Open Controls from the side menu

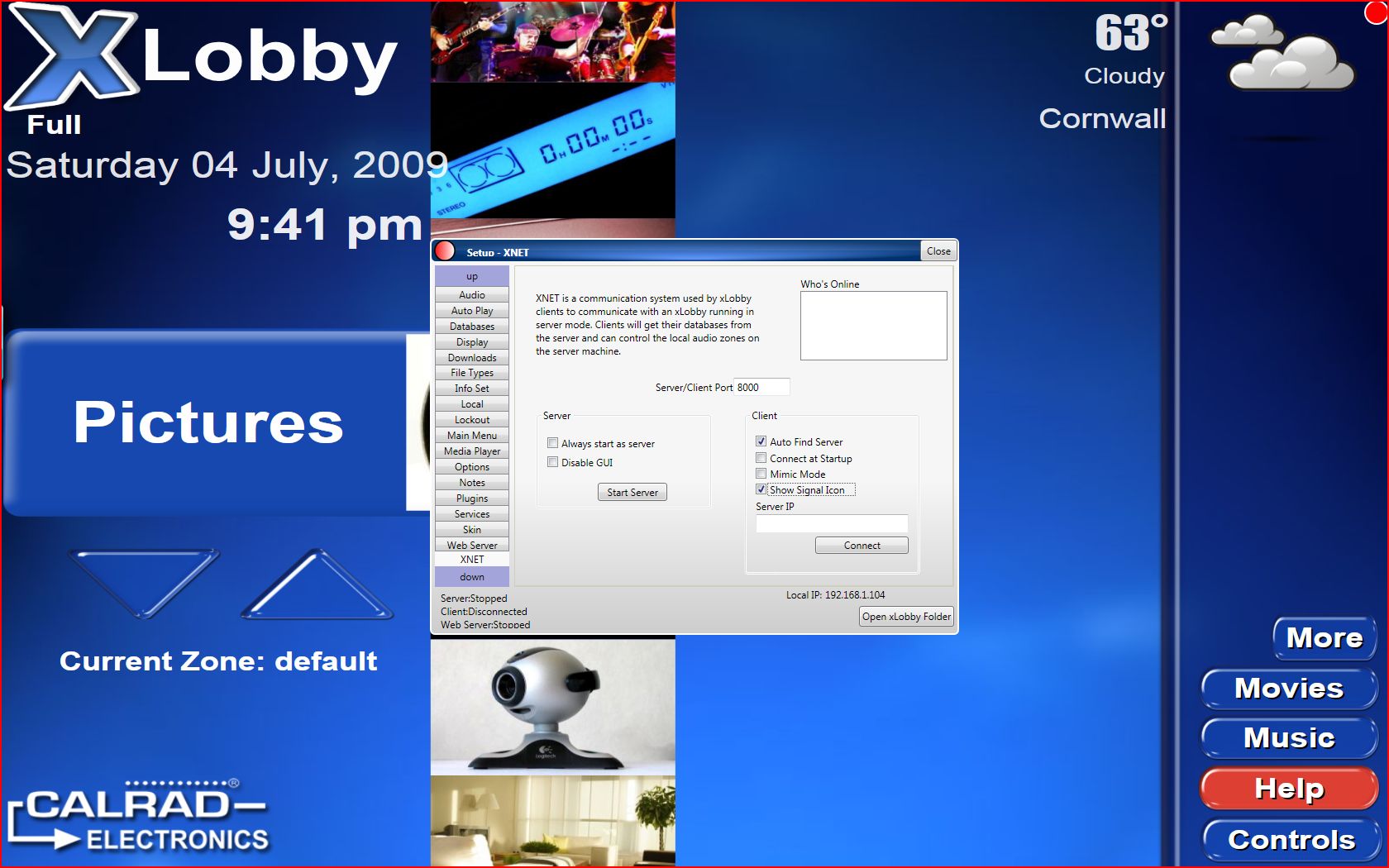pyautogui.click(x=1291, y=840)
